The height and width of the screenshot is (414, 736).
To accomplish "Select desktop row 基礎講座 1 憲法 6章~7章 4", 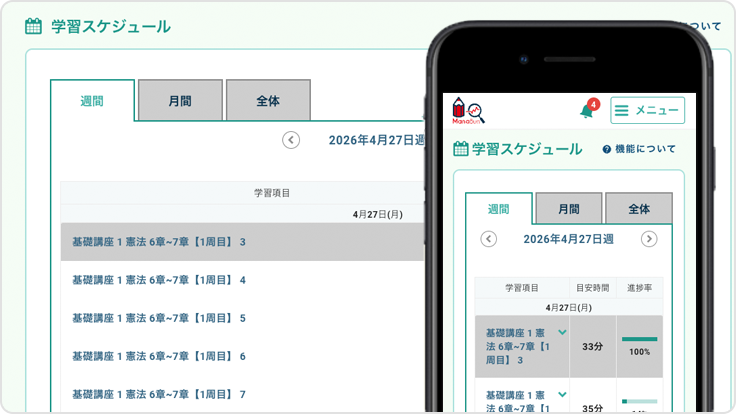I will (x=243, y=280).
